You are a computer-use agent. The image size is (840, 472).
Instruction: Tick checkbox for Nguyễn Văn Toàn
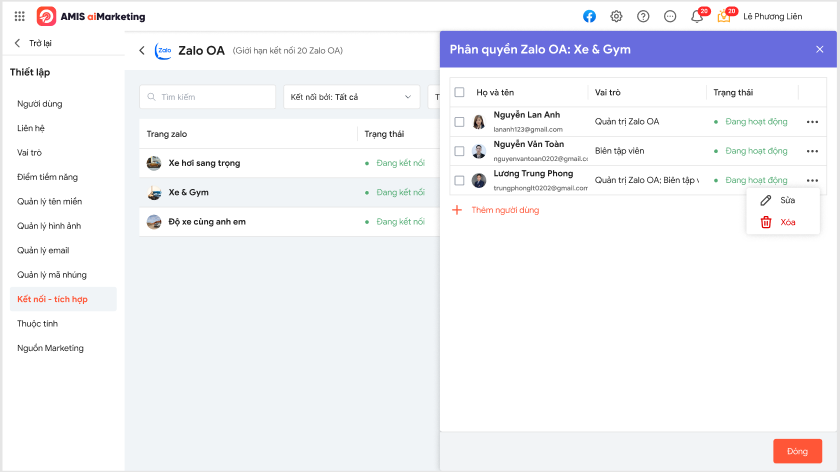(459, 151)
